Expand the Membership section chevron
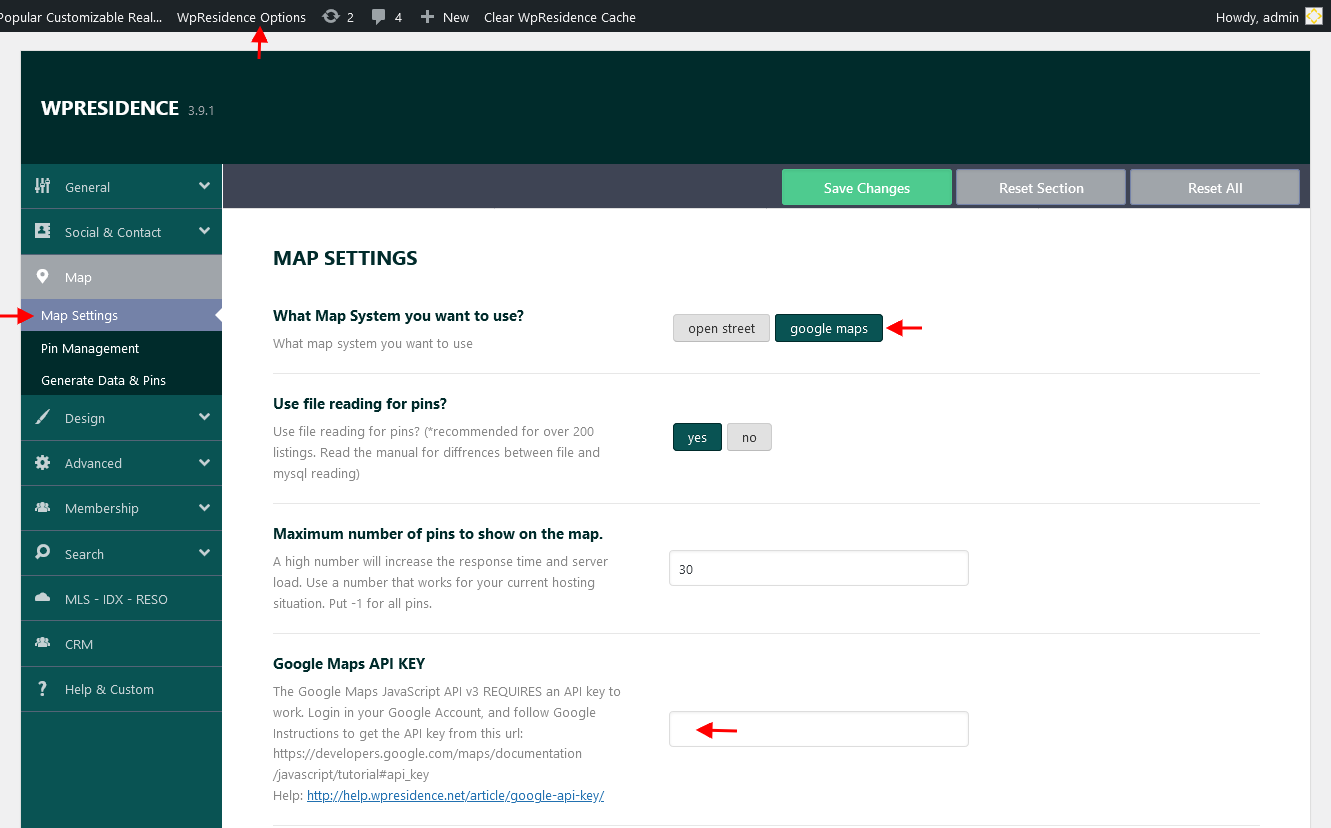 [x=204, y=508]
